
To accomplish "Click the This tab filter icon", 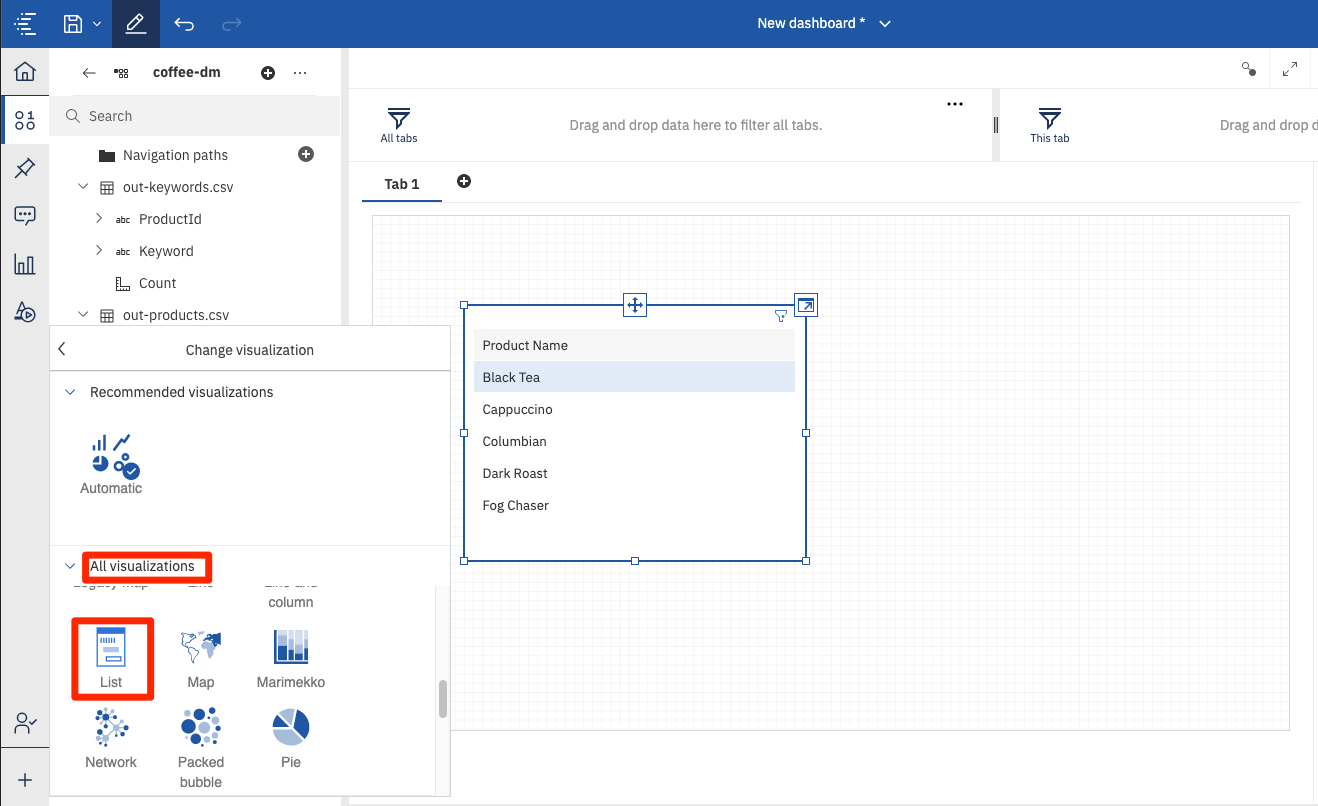I will coord(1049,125).
